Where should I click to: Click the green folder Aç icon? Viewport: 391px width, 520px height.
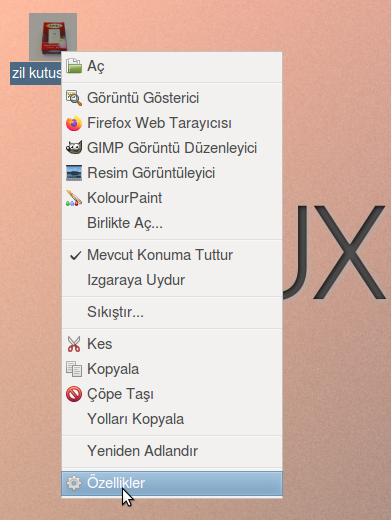74,66
